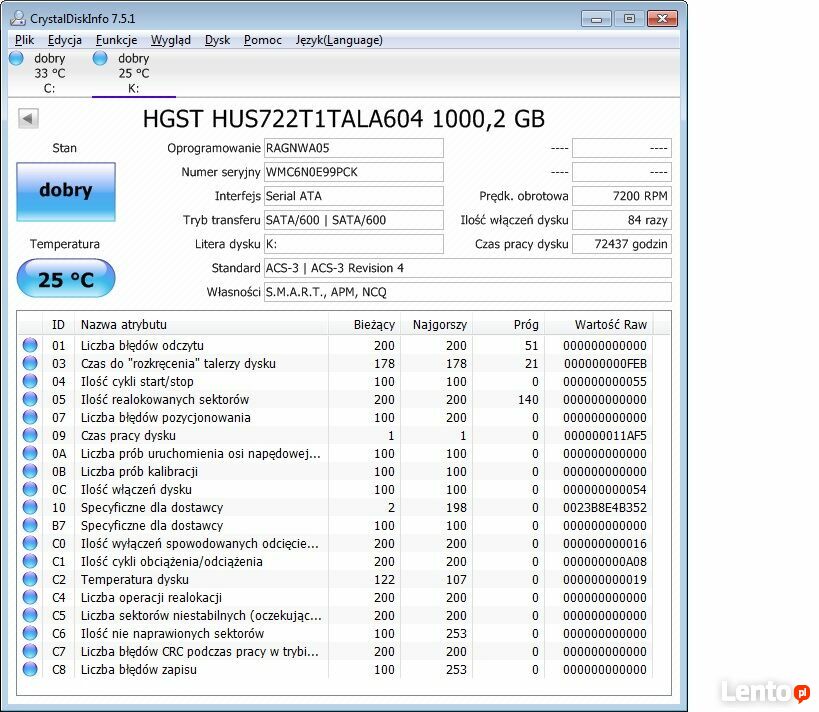Click status orb for attribute C1 row

(30, 561)
